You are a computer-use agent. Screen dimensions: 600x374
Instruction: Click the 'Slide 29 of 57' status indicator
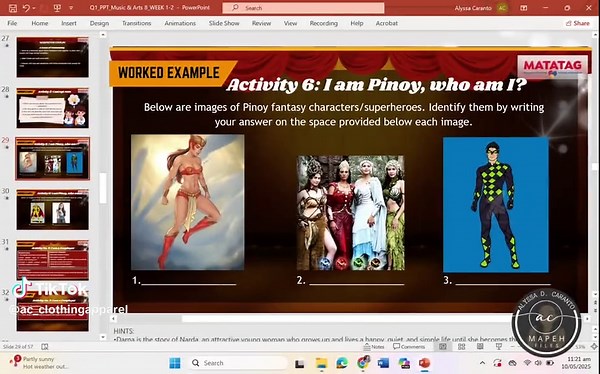point(18,346)
